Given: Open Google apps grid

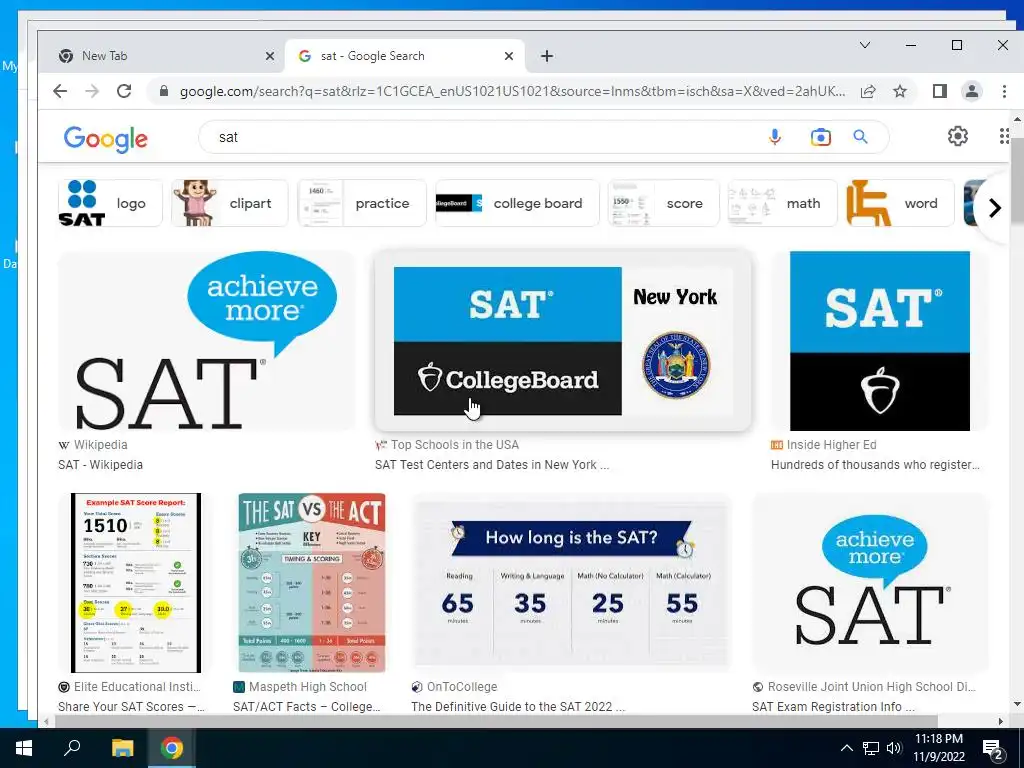Looking at the screenshot, I should [1004, 136].
